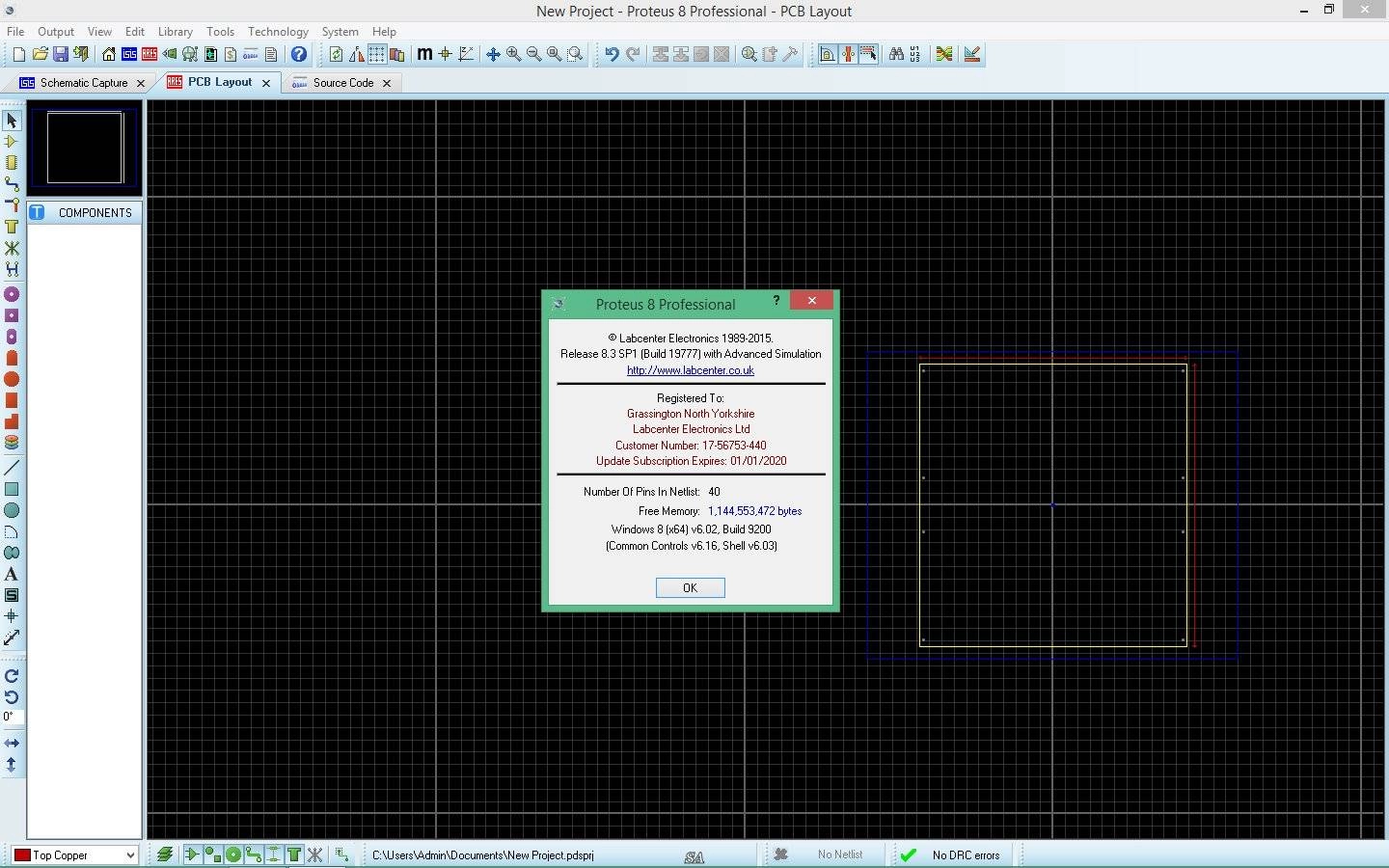The width and height of the screenshot is (1389, 868).
Task: Click the red Top Copper color swatch
Action: coord(22,855)
